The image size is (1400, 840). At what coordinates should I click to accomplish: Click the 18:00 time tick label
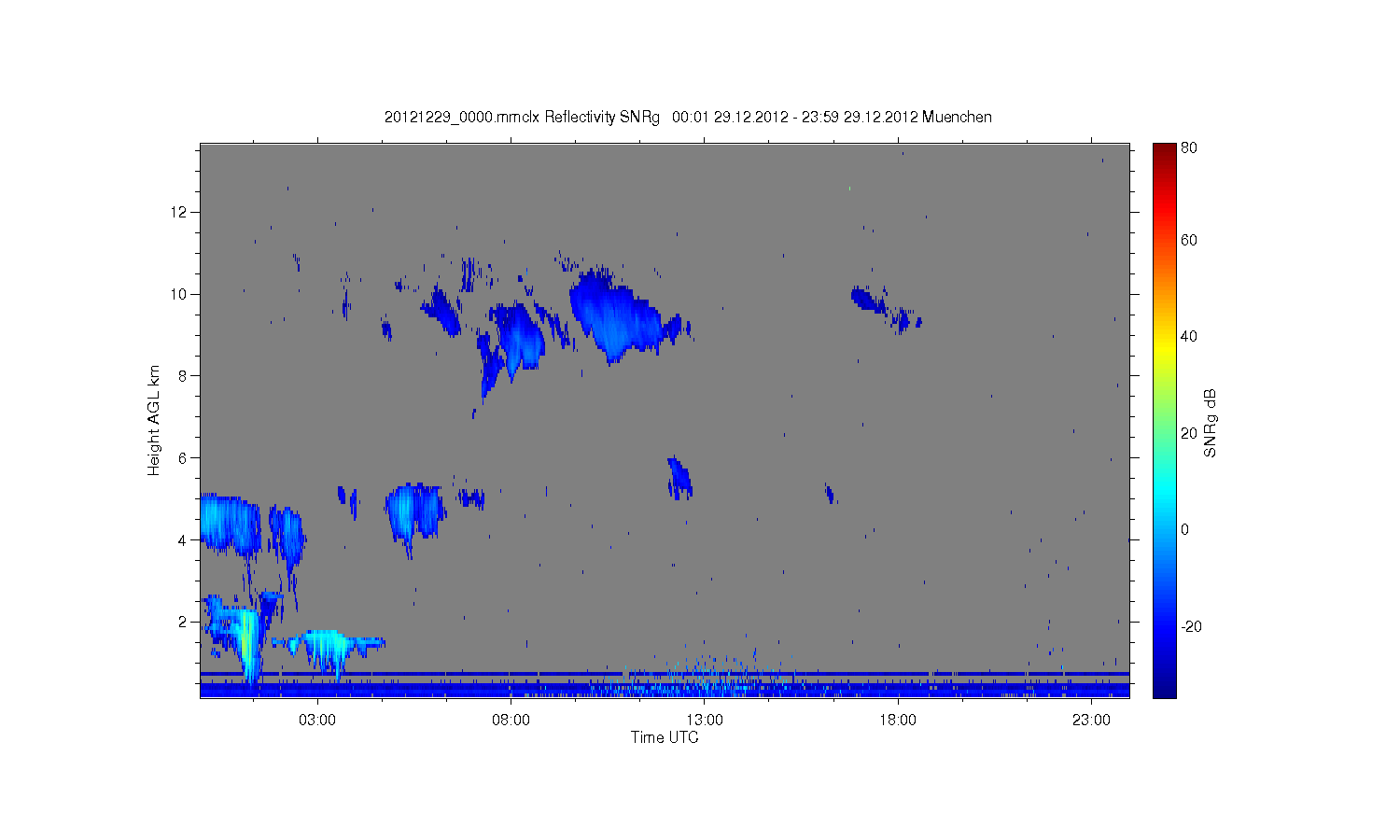click(898, 721)
